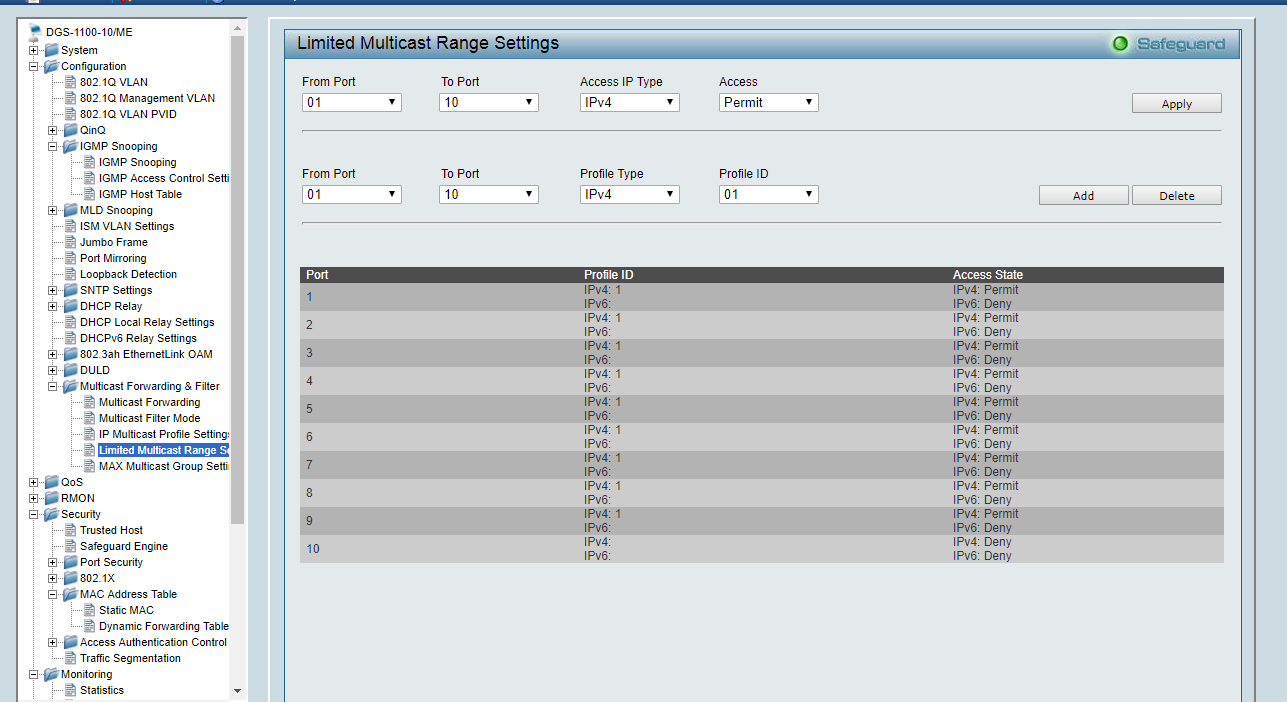Open Multicast Filter Mode page
Image resolution: width=1287 pixels, height=702 pixels.
(149, 418)
